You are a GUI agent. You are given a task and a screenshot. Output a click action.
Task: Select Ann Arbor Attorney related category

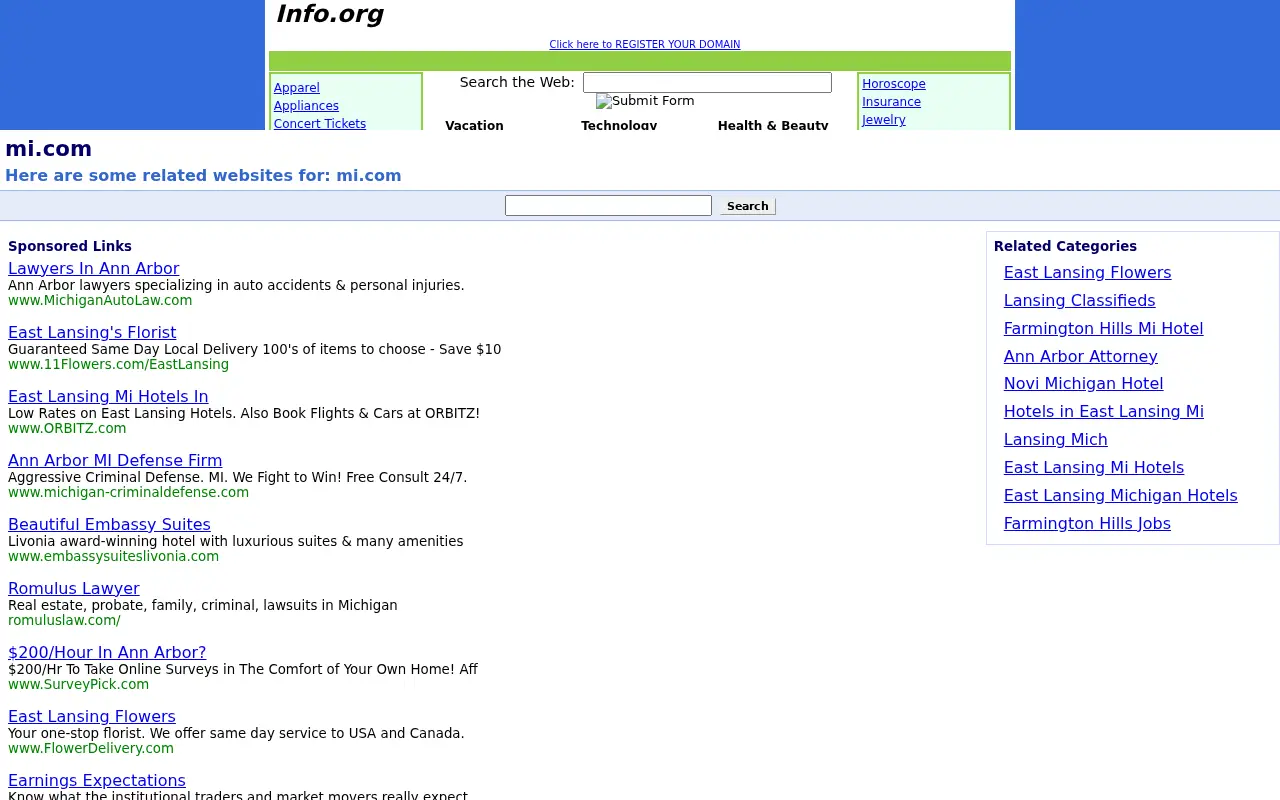[x=1080, y=356]
